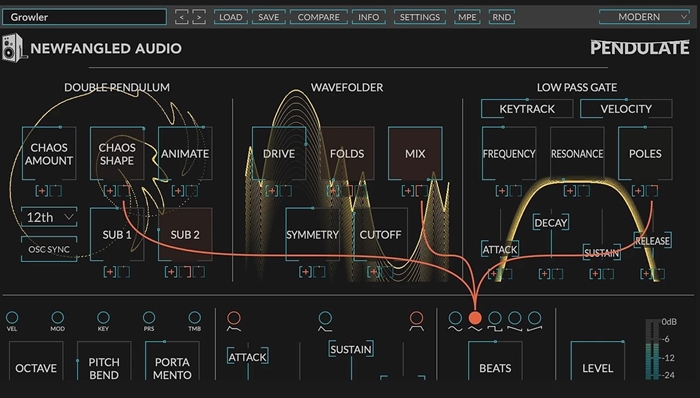Add modulation with plus under Decay
Image resolution: width=700 pixels, height=398 pixels.
click(x=544, y=273)
